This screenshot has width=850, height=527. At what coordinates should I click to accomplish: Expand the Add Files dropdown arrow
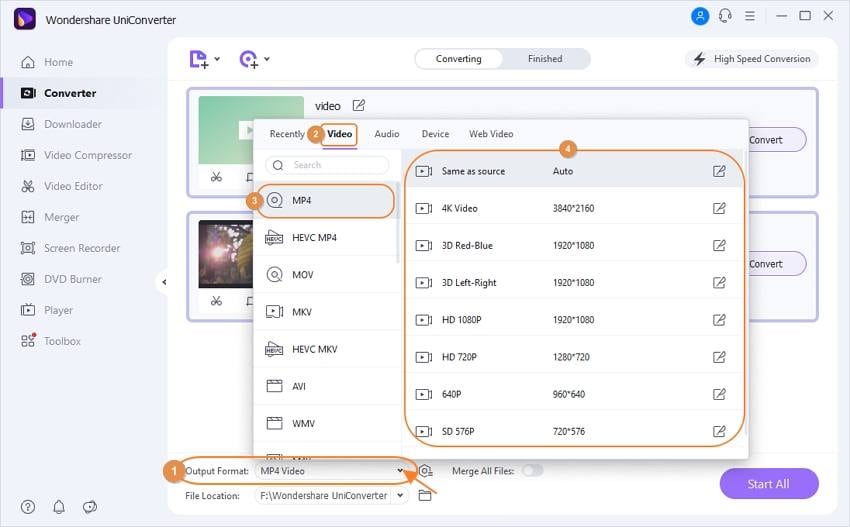tap(217, 59)
